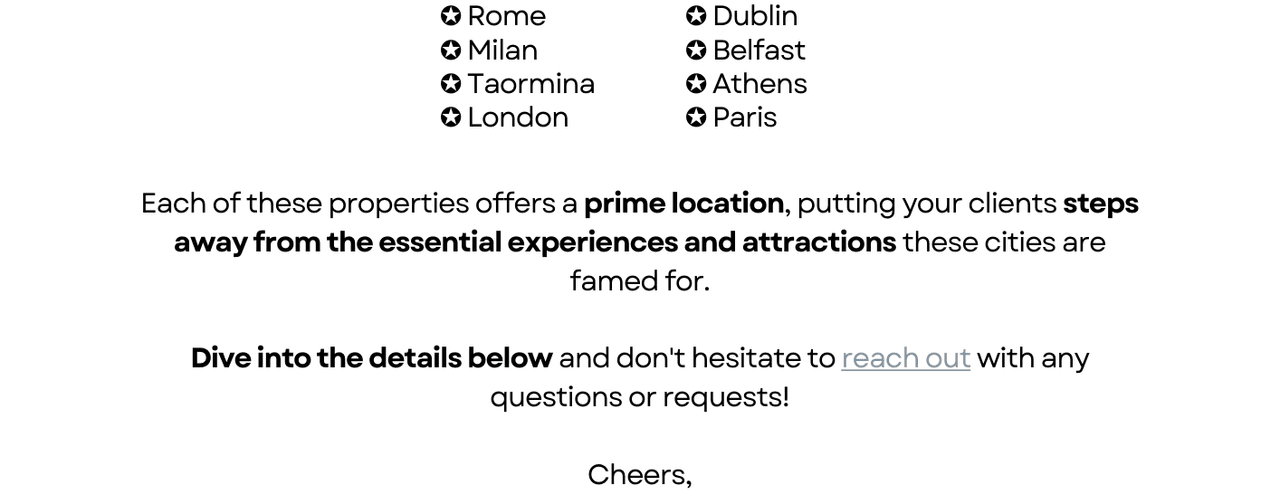Select the star bullet beside Belfast
The height and width of the screenshot is (493, 1280).
click(x=696, y=50)
